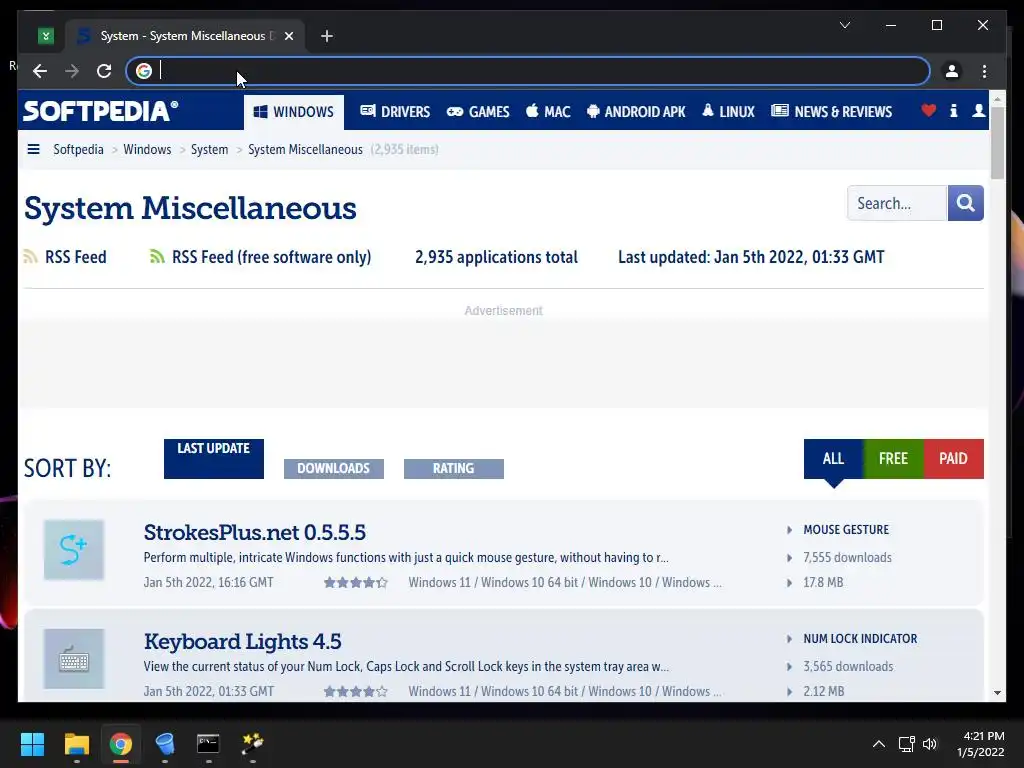
Task: Click the Softpedia logo
Action: coord(101,111)
